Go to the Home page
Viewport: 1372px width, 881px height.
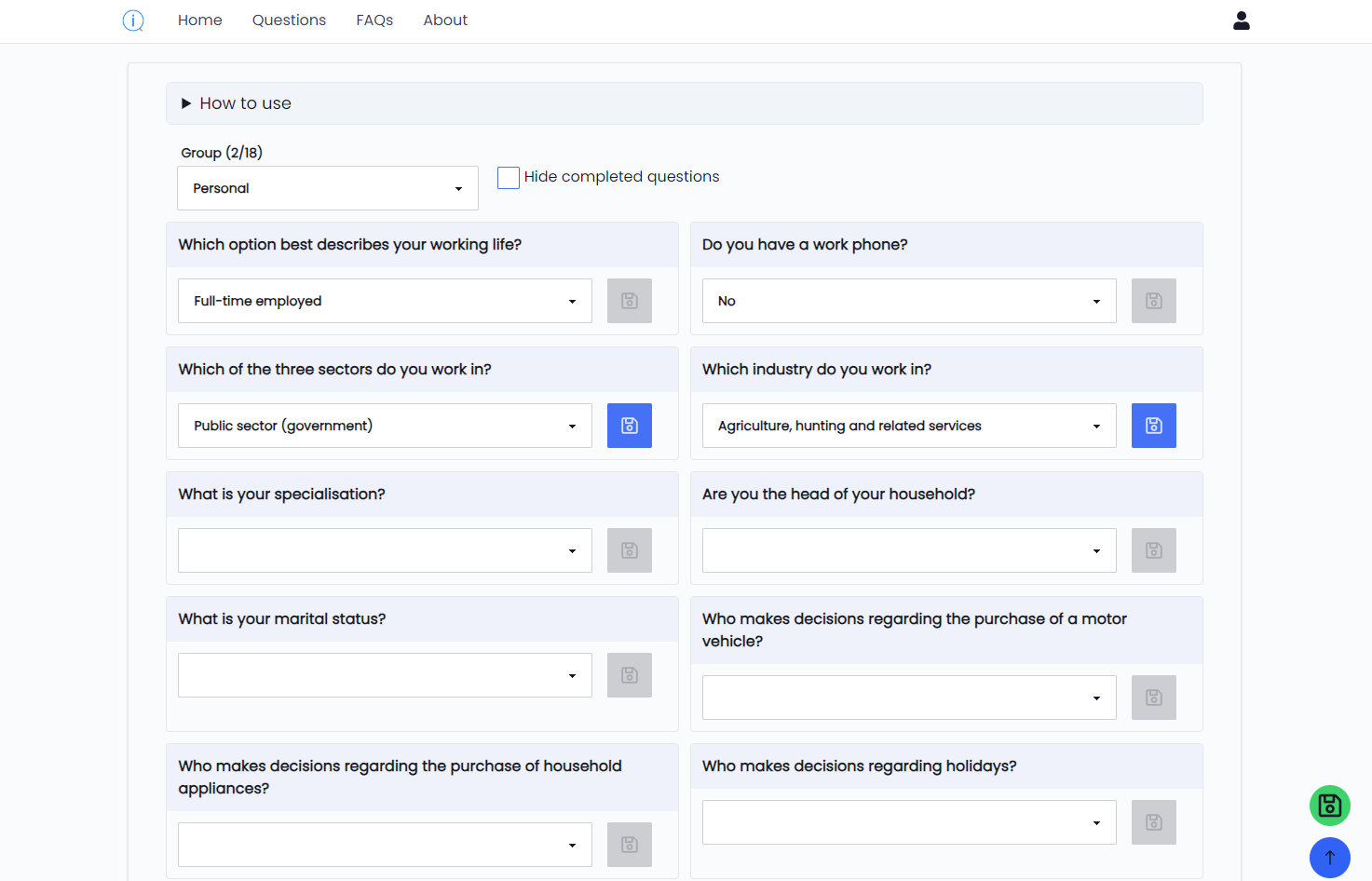point(200,20)
